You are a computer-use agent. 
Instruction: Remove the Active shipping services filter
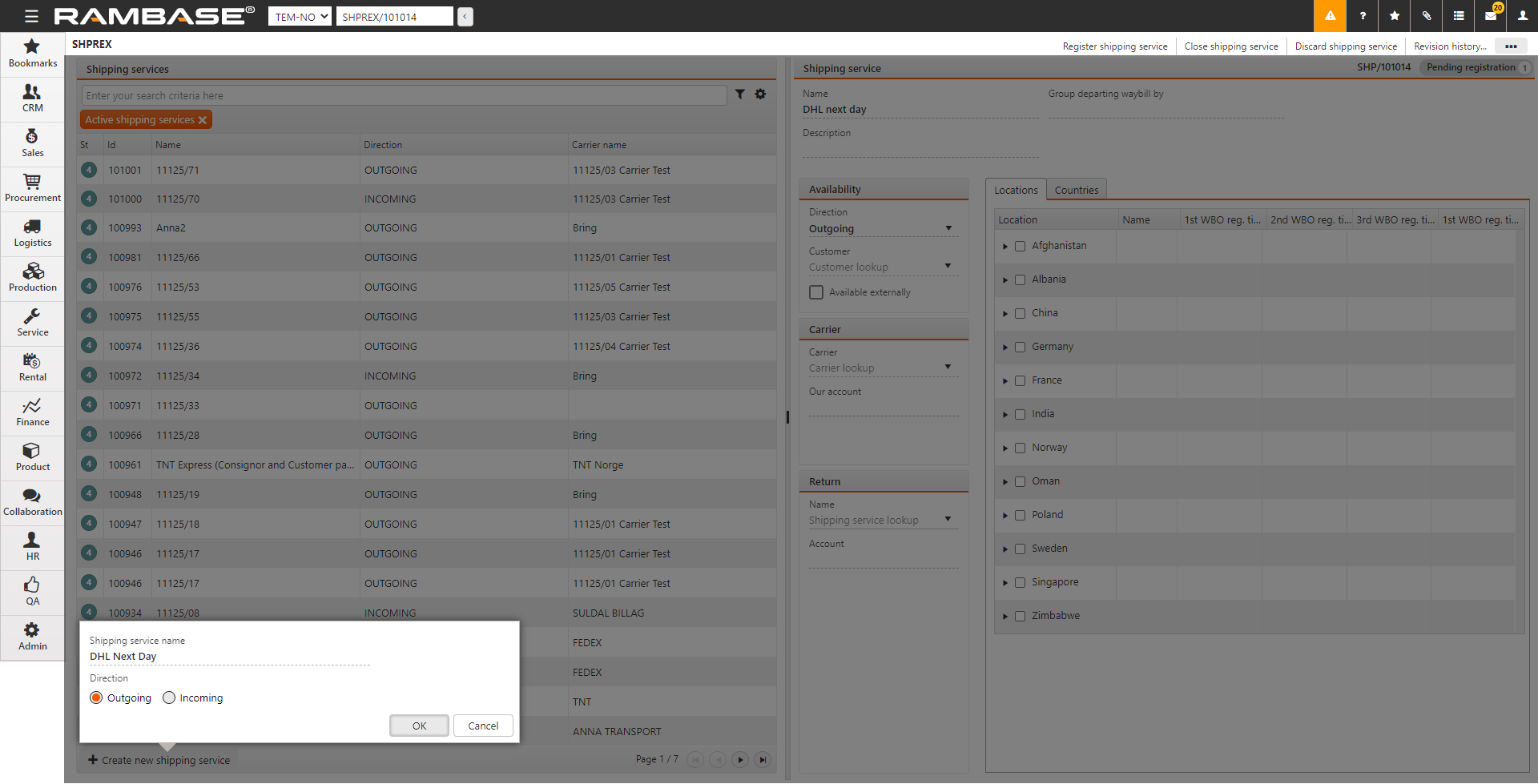(x=203, y=120)
